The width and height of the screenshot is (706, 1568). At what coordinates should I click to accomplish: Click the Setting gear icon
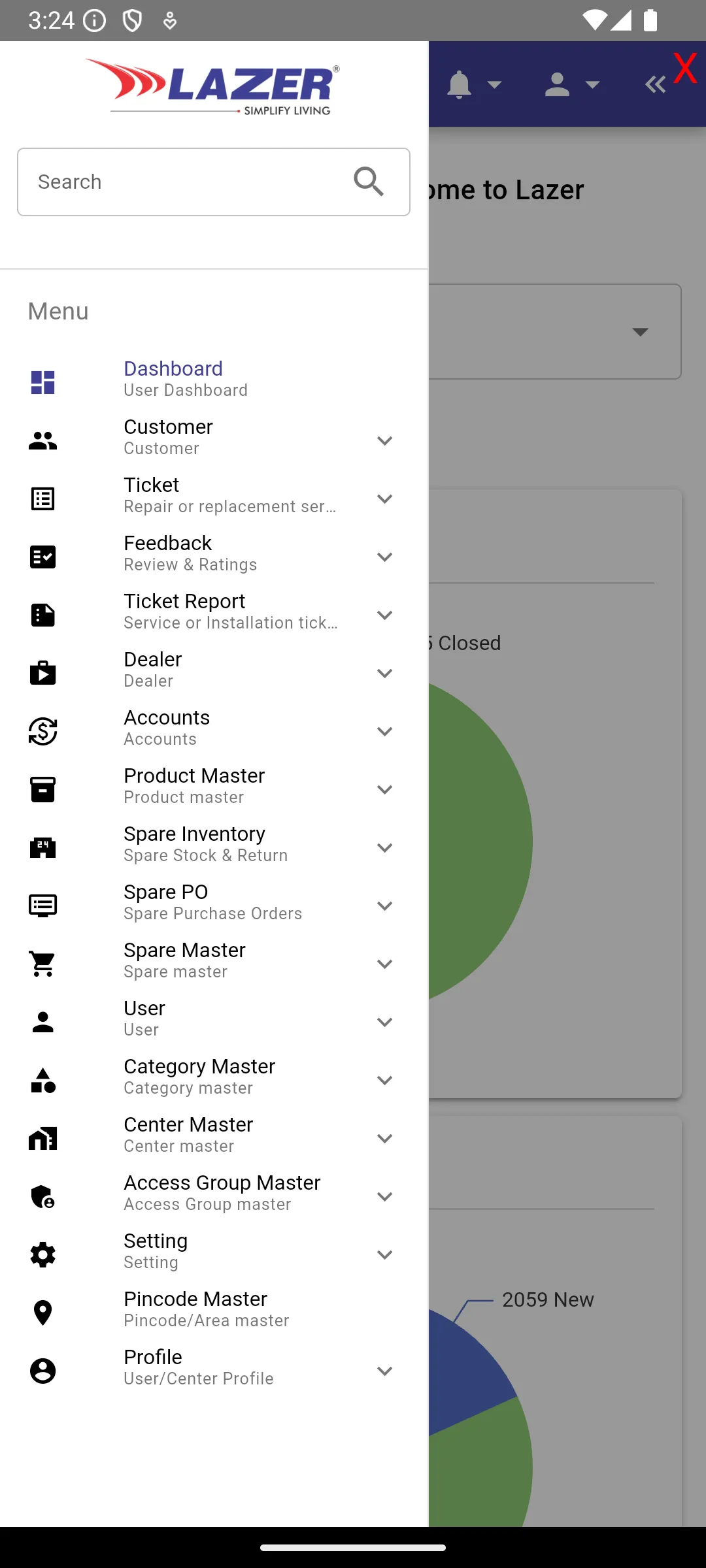(x=43, y=1254)
